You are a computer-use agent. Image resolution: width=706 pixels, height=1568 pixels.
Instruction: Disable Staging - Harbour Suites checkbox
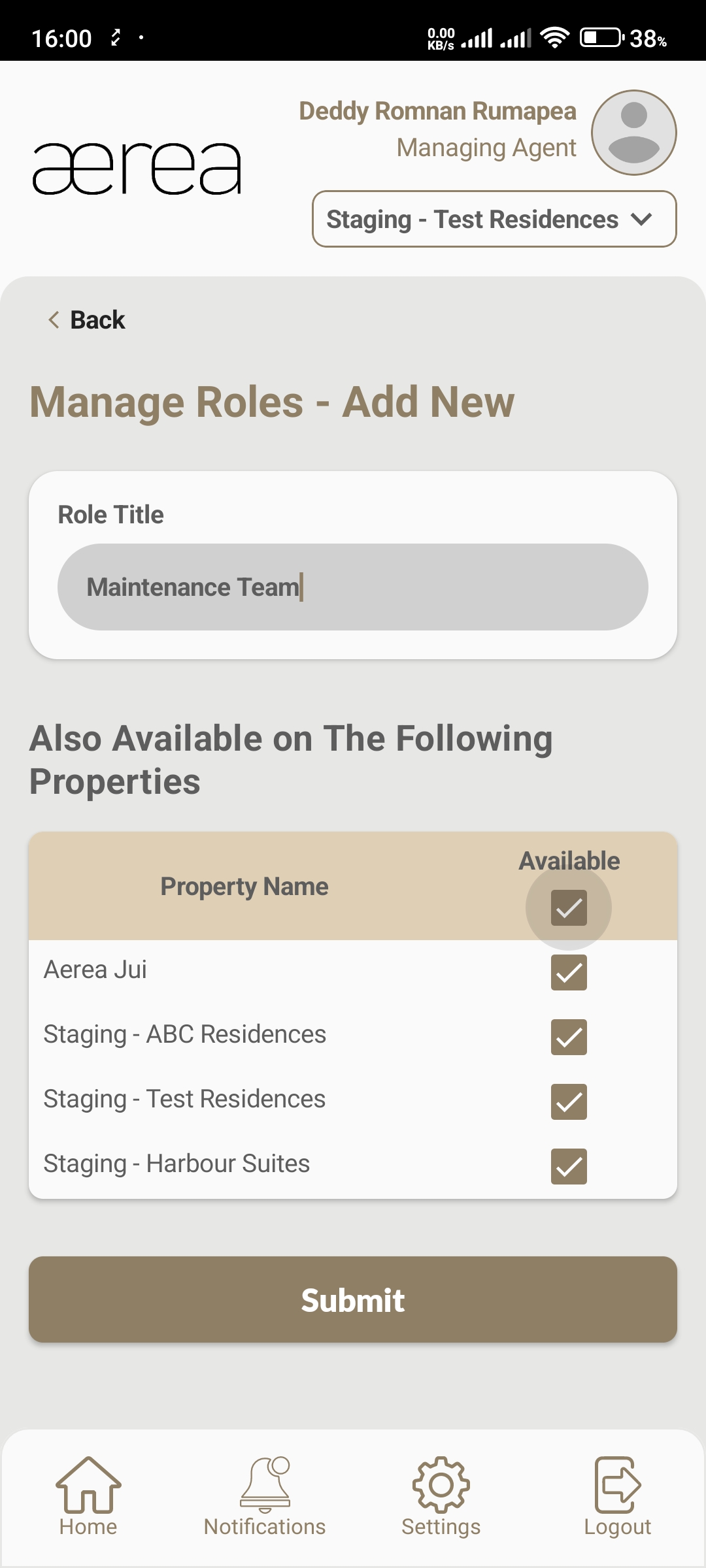[x=569, y=1166]
